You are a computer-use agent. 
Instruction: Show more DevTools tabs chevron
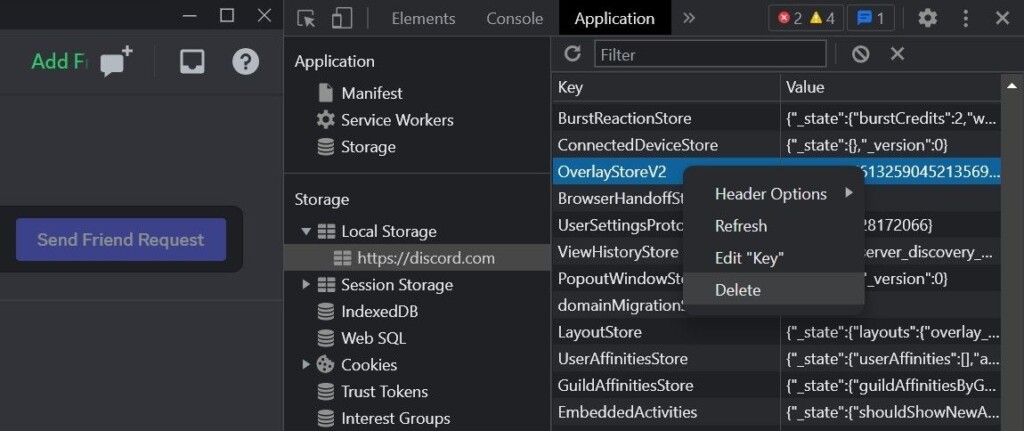click(x=689, y=18)
